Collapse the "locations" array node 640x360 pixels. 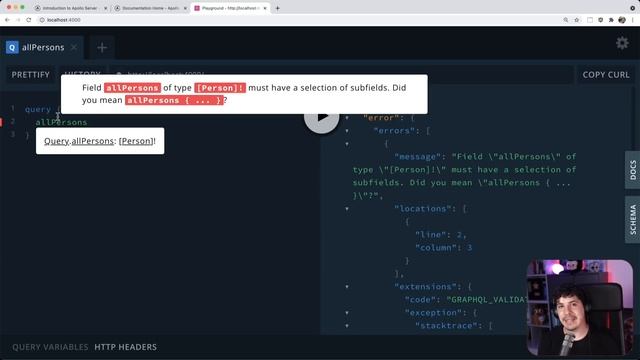pyautogui.click(x=347, y=209)
